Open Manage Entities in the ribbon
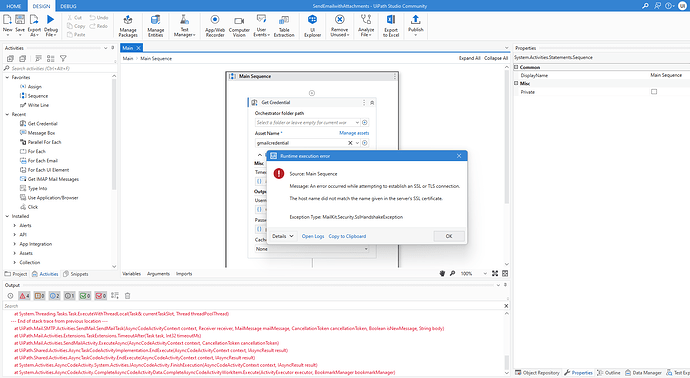Screen dimensions: 690x378 pos(155,26)
